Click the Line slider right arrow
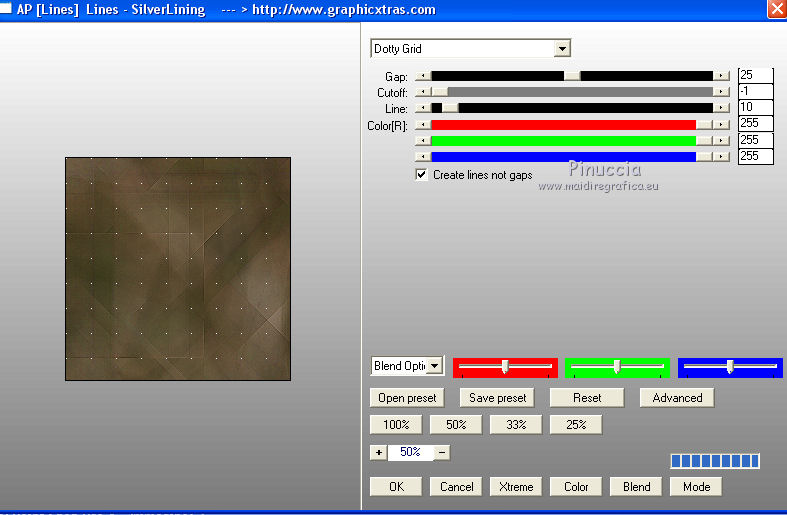Viewport: 787px width, 515px height. tap(721, 108)
